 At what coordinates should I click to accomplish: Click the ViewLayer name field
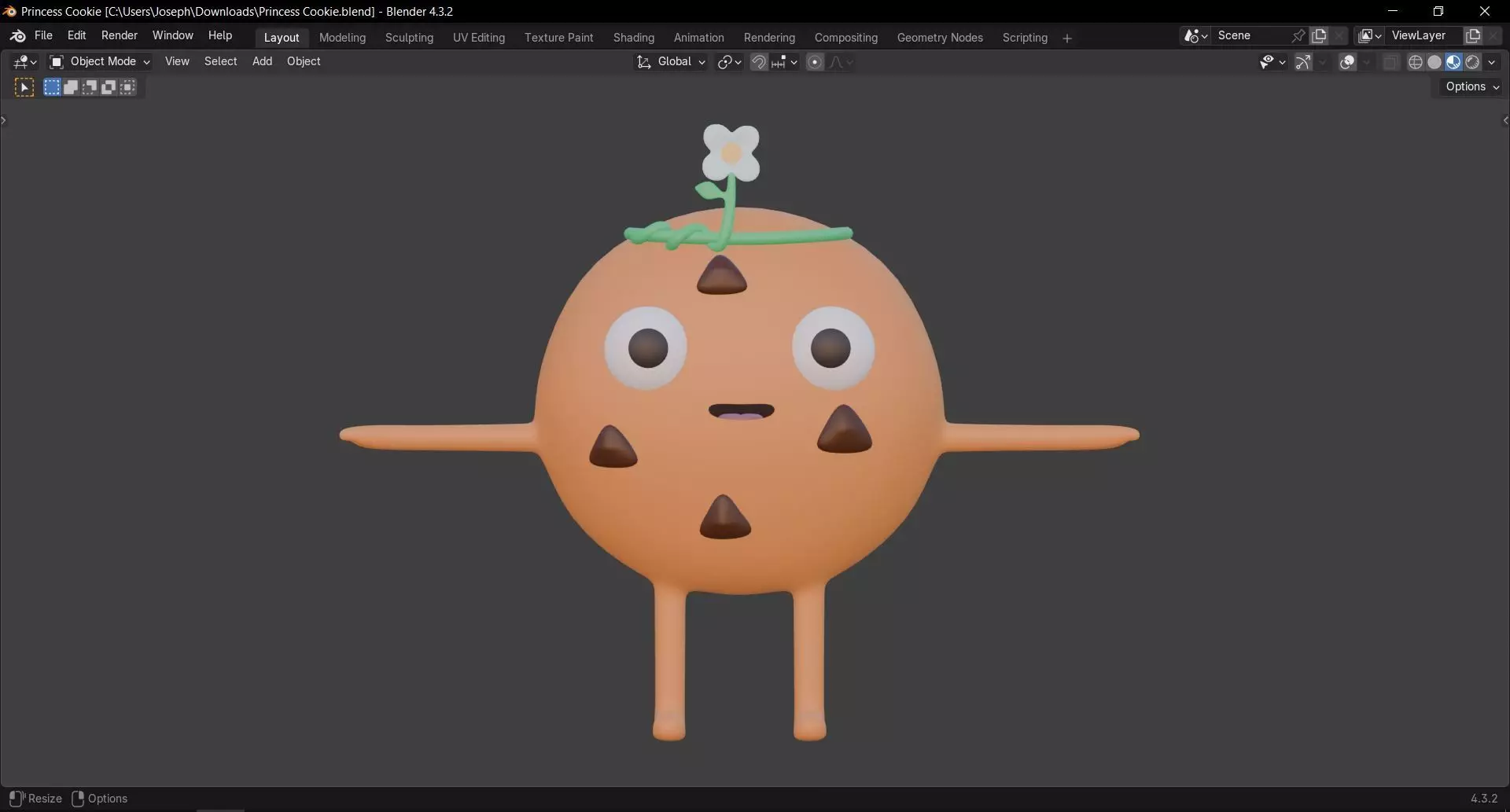(x=1423, y=36)
